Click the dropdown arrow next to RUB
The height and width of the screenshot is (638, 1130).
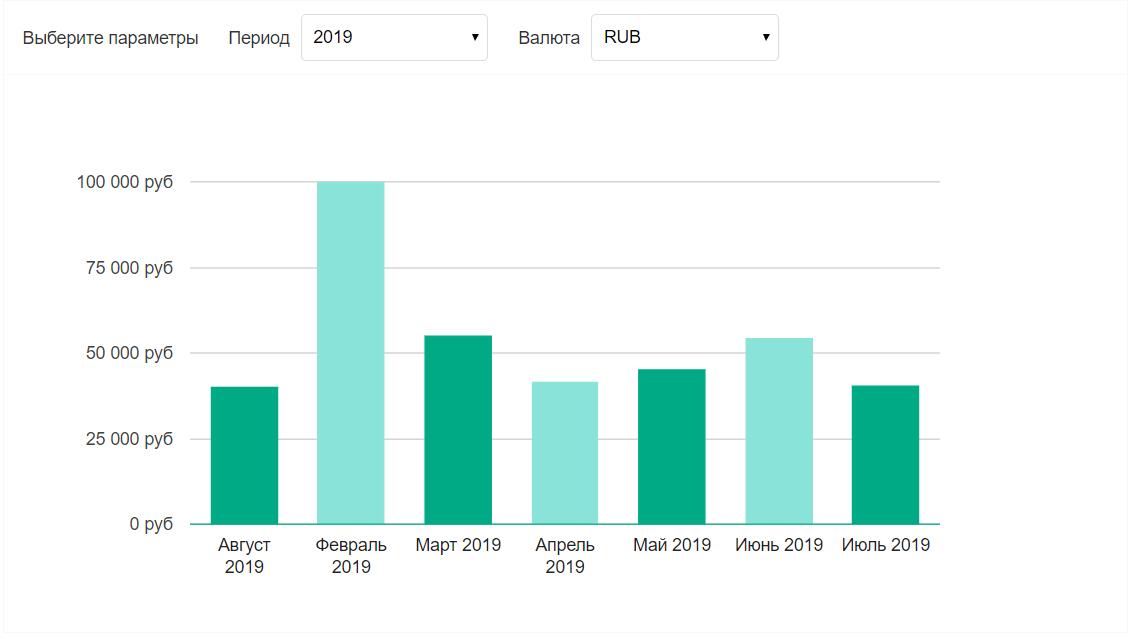[x=765, y=37]
